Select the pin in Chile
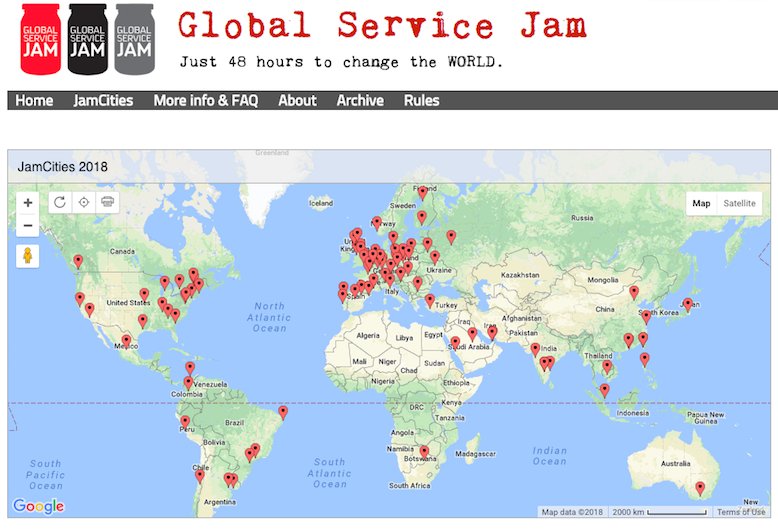778x531 pixels. tap(199, 476)
